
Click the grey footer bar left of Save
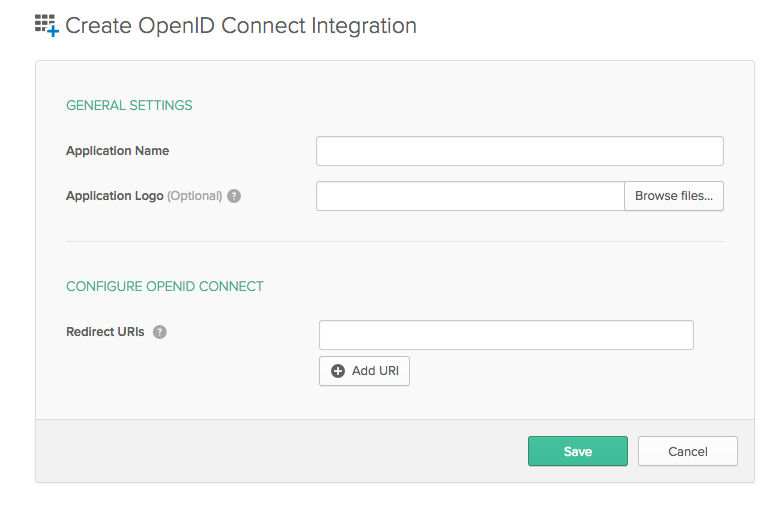coord(280,451)
